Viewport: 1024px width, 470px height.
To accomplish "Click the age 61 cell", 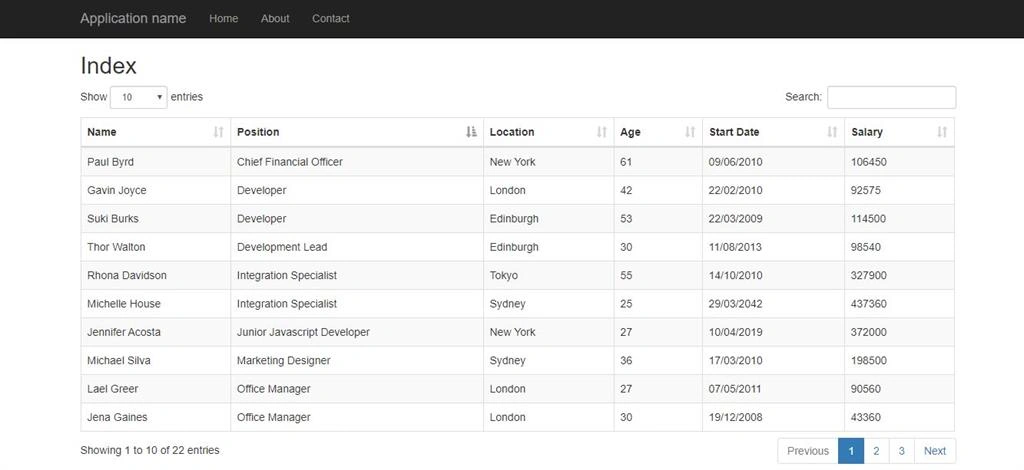I will (x=658, y=162).
